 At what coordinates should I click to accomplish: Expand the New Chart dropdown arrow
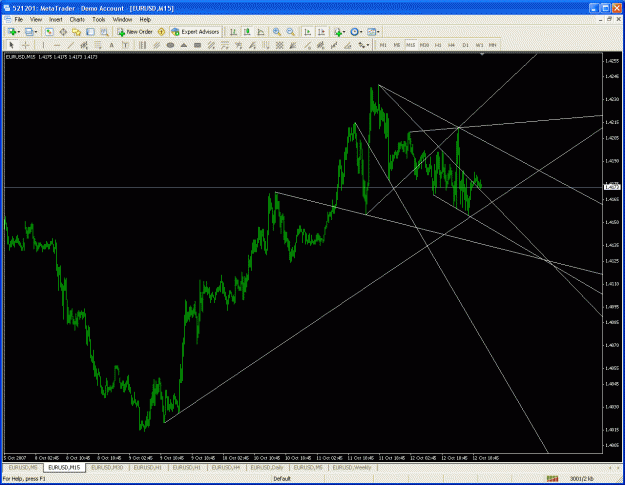click(18, 32)
